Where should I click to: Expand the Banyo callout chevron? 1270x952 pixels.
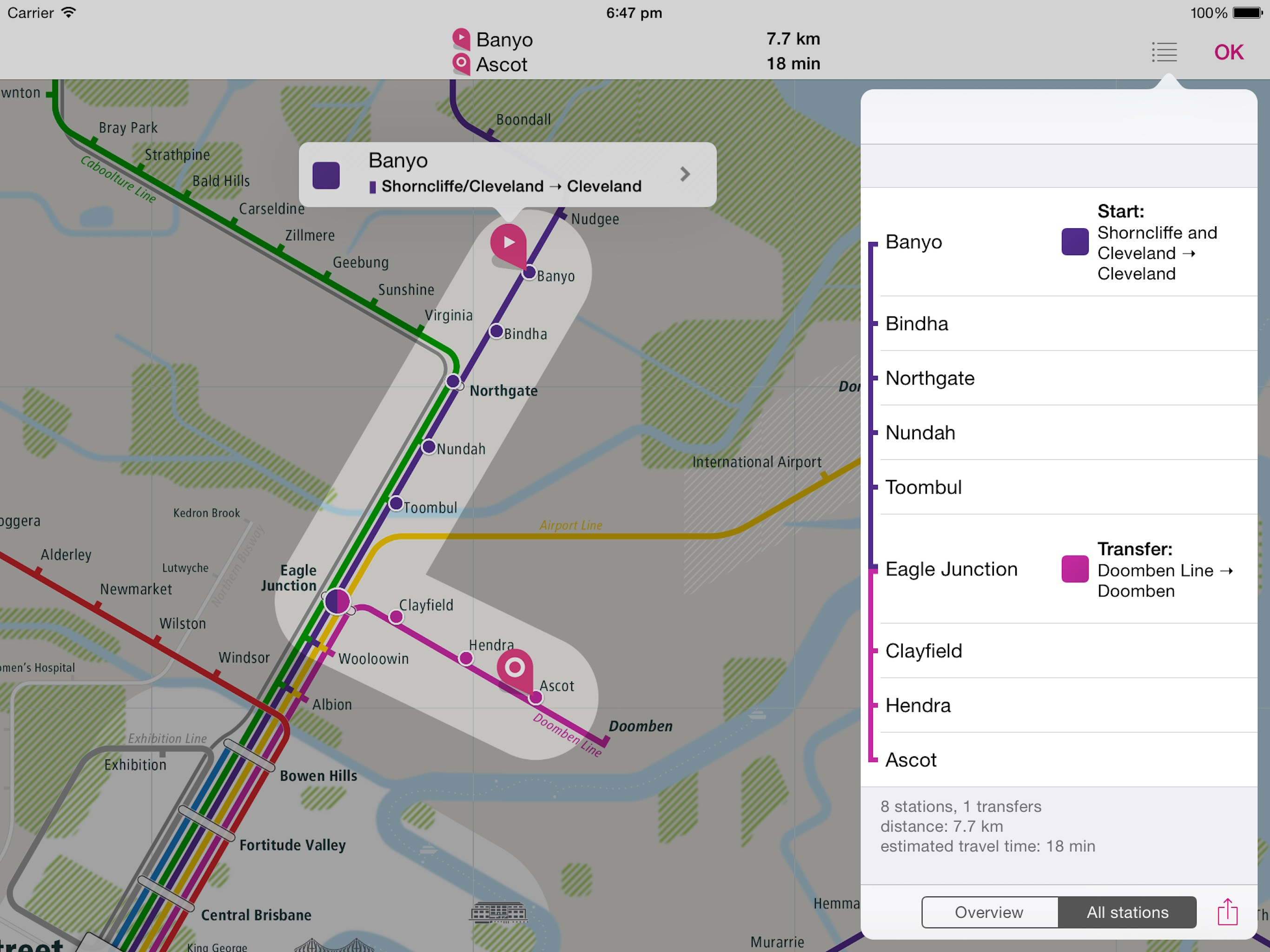pyautogui.click(x=684, y=175)
